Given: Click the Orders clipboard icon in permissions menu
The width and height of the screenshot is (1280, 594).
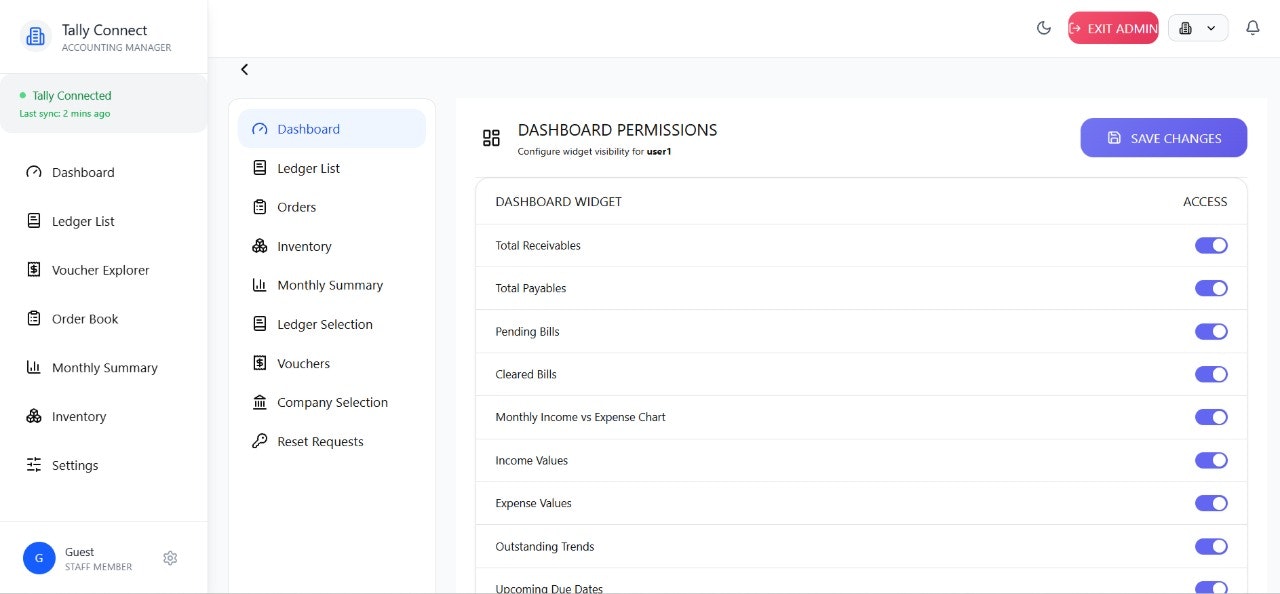Looking at the screenshot, I should point(260,207).
